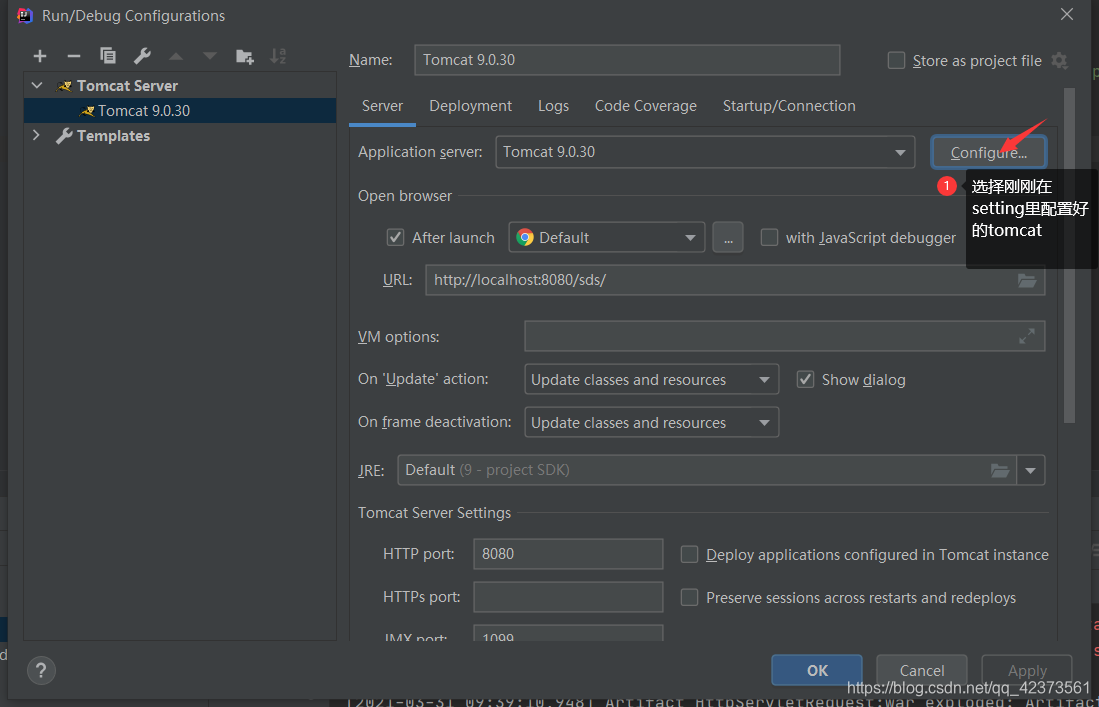
Task: Enable Store as project file checkbox
Action: click(896, 61)
